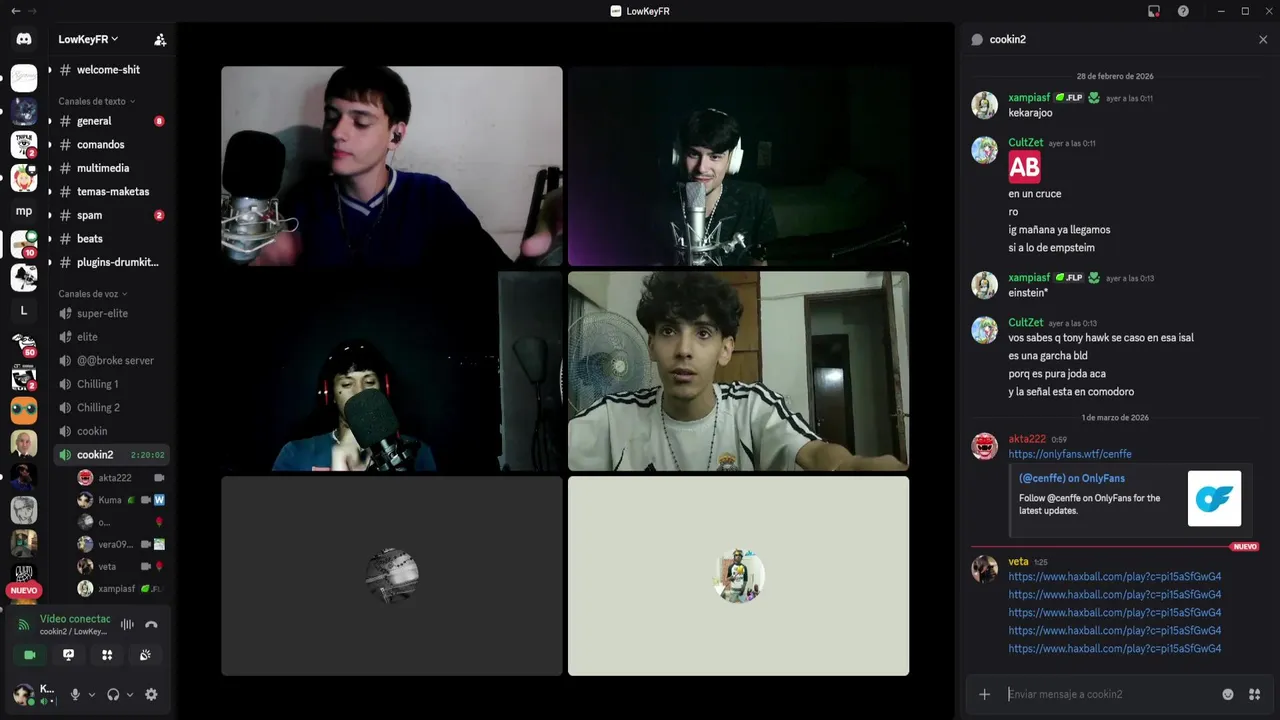The image size is (1280, 720).
Task: Go back with the navigation arrow
Action: [x=15, y=11]
